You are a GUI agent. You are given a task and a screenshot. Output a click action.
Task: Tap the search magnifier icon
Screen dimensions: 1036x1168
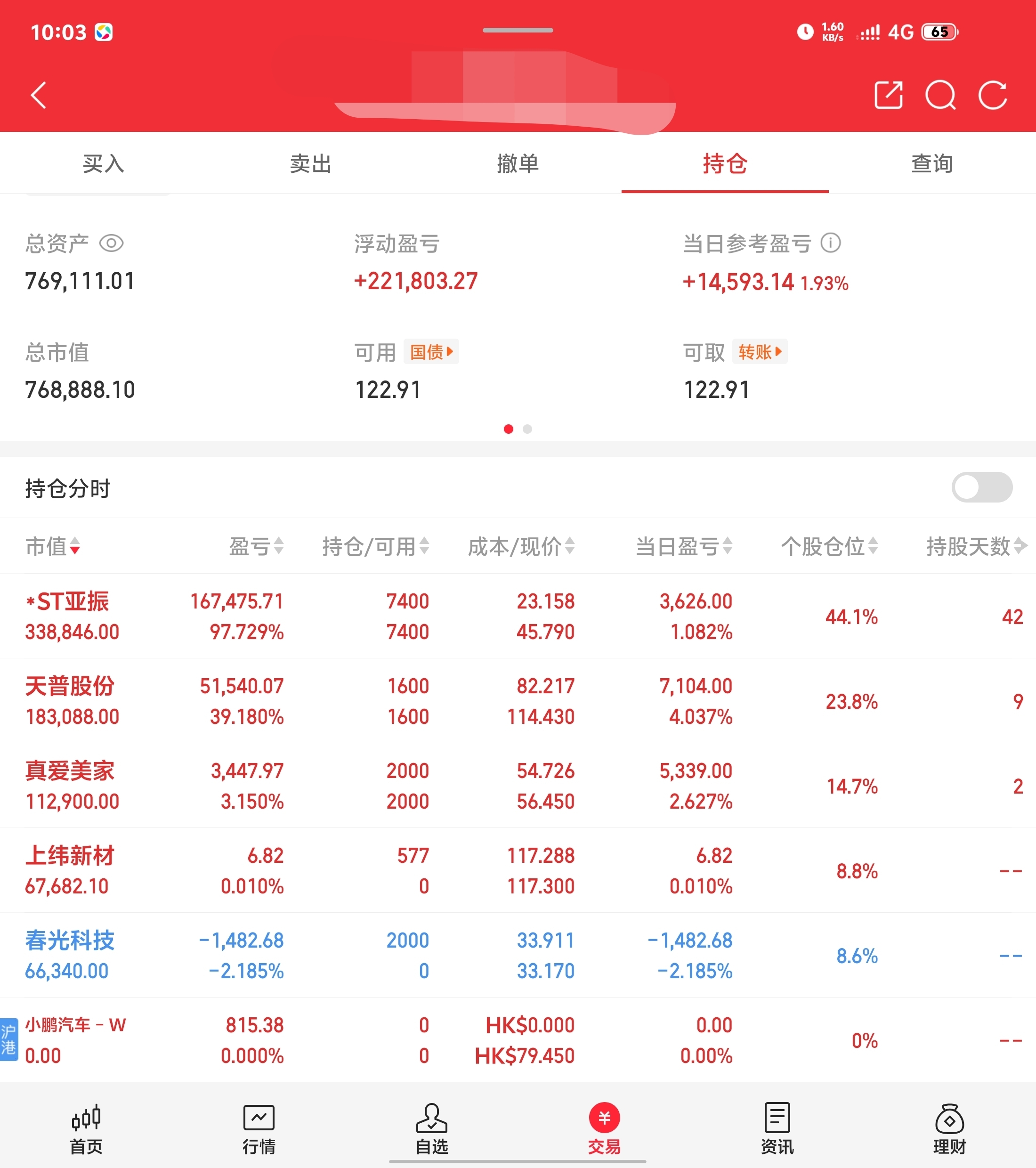pyautogui.click(x=940, y=95)
